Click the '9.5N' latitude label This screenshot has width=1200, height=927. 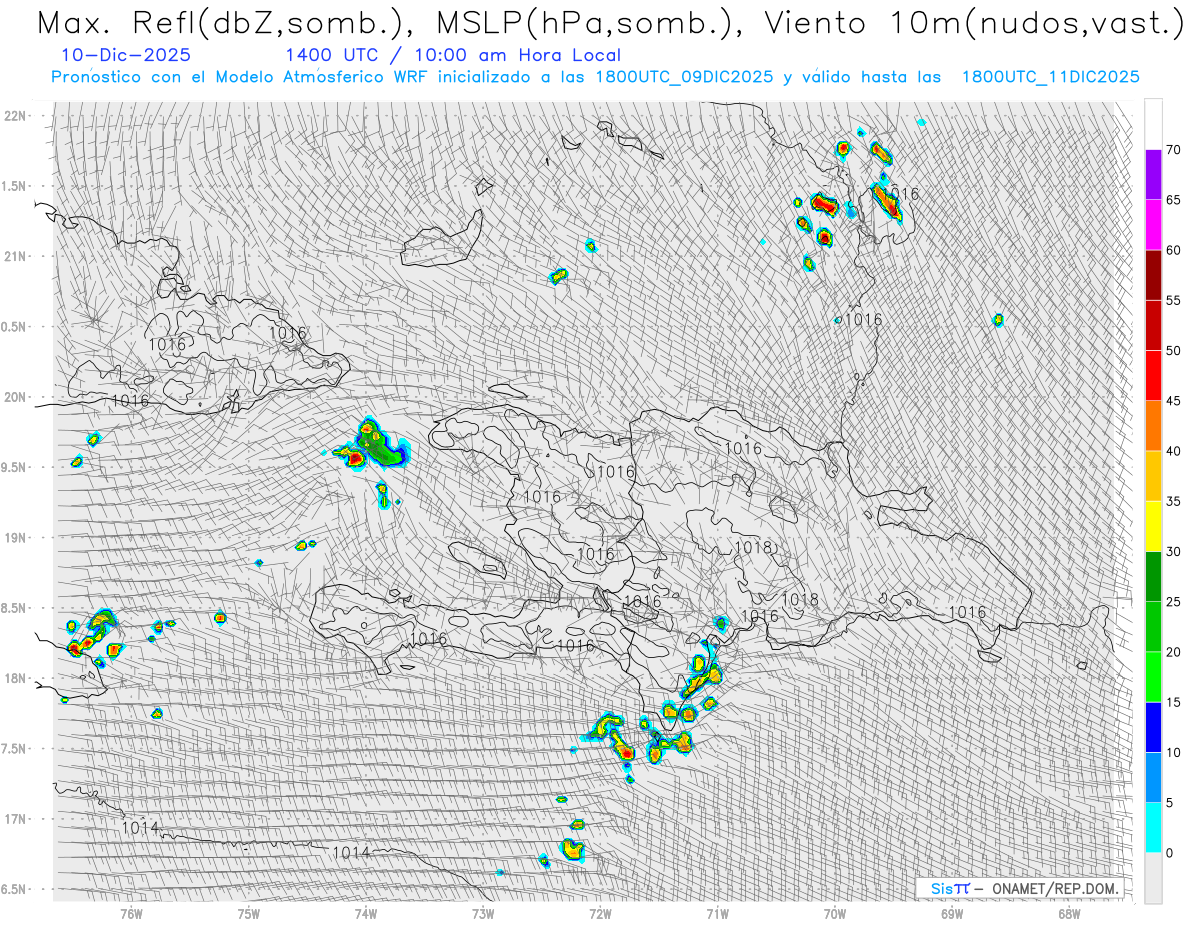(x=13, y=467)
